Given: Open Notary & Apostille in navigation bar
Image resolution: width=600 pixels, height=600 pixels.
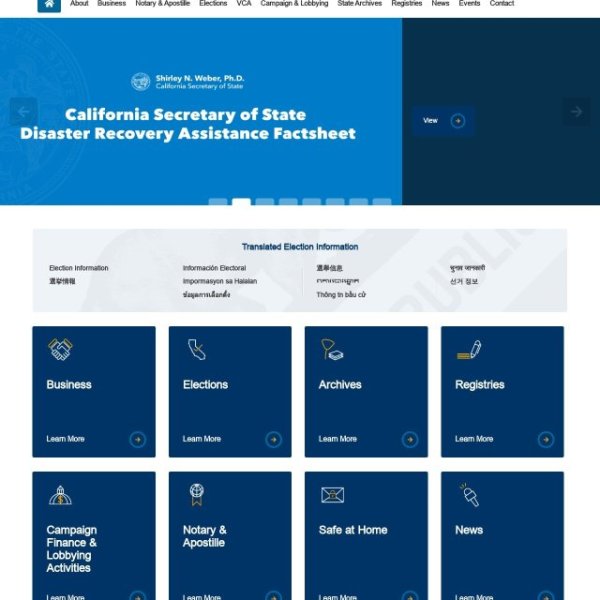Looking at the screenshot, I should tap(163, 3).
